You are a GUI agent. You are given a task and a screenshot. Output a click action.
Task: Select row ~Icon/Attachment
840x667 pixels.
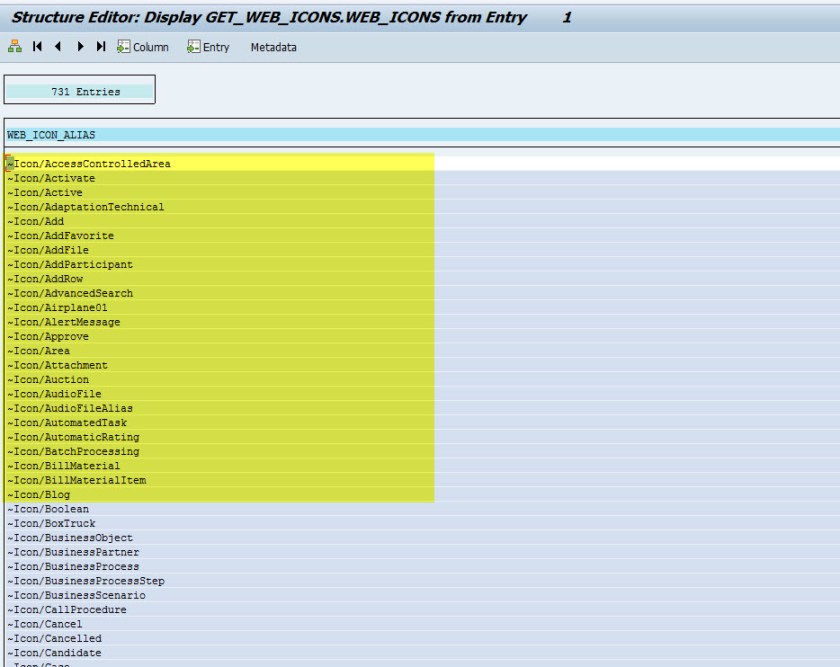coord(422,365)
